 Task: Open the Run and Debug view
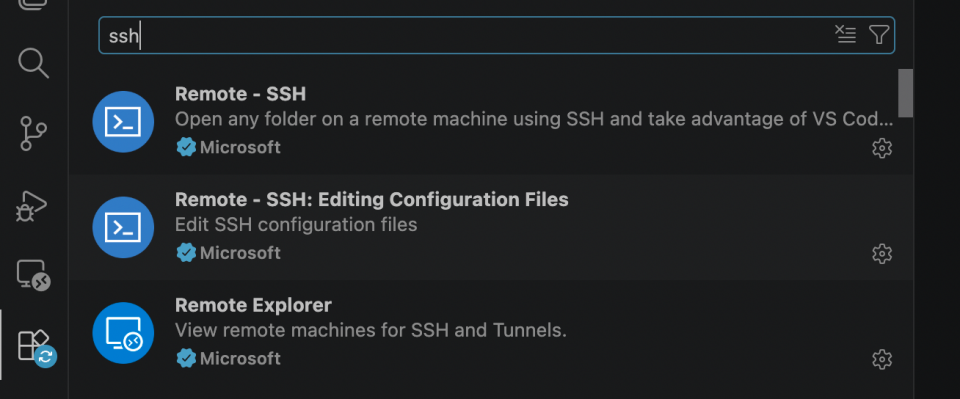pos(31,206)
